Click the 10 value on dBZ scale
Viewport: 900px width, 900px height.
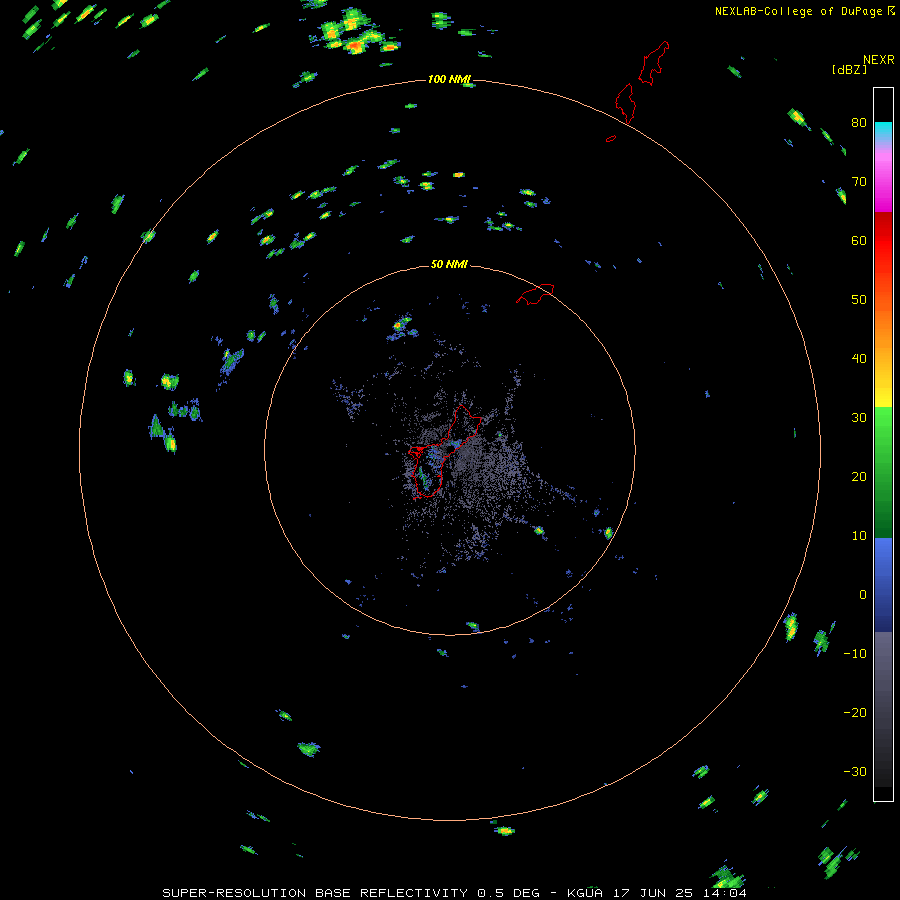(x=859, y=536)
